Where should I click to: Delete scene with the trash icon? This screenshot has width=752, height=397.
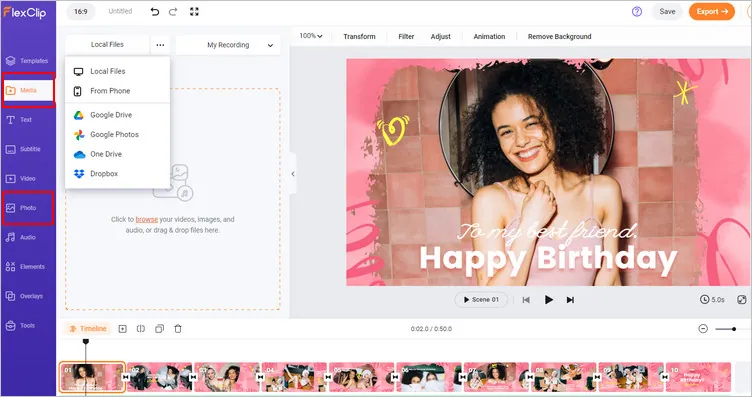[178, 329]
